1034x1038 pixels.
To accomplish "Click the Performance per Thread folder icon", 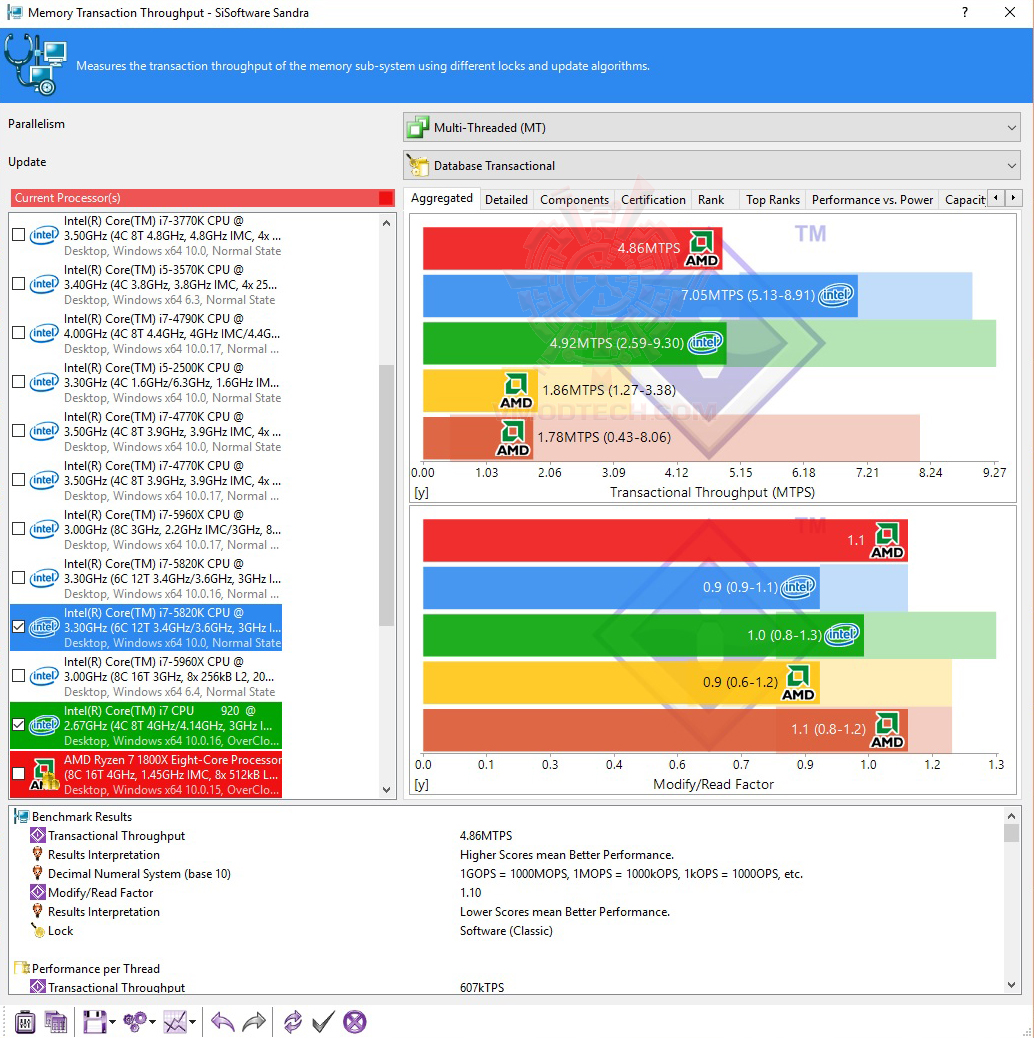I will (21, 968).
